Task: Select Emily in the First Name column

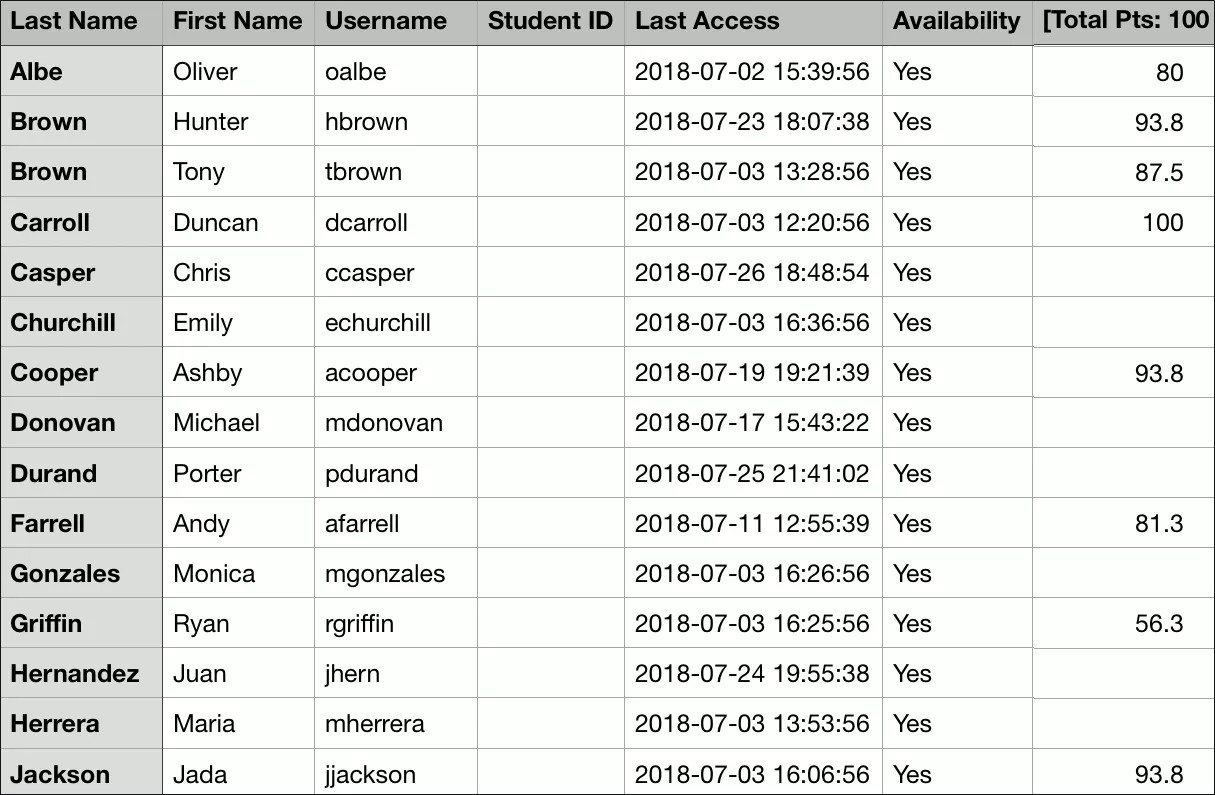Action: (203, 323)
